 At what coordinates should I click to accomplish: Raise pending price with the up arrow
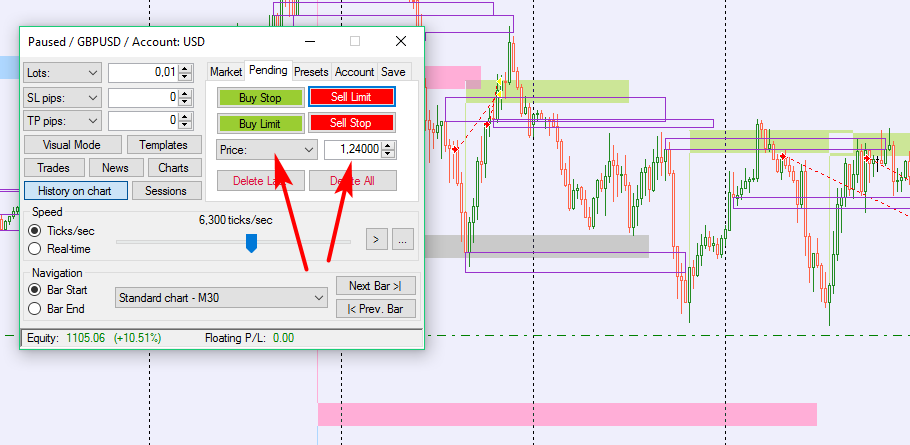(x=388, y=146)
